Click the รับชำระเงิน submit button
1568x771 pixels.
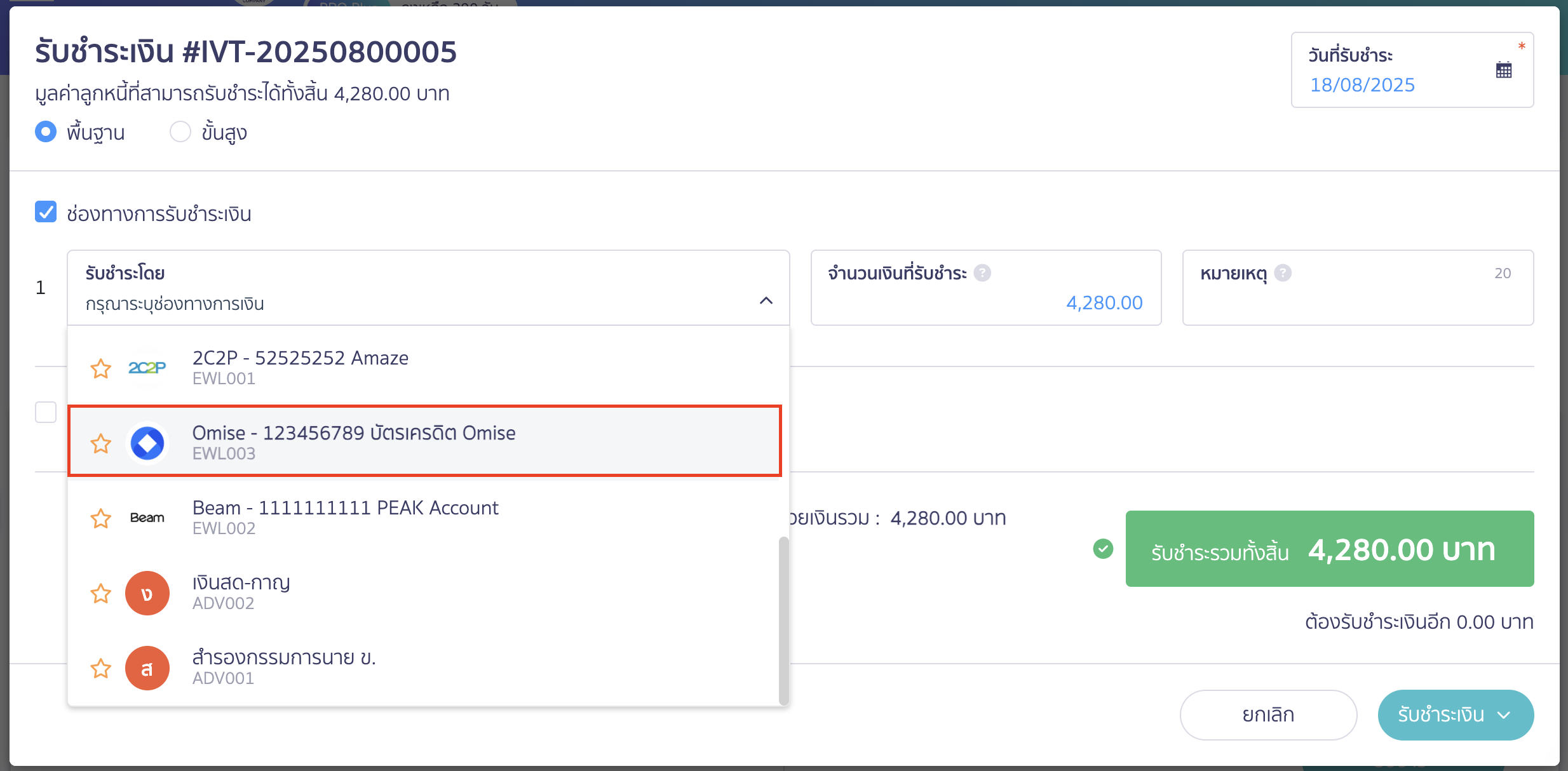click(x=1456, y=715)
